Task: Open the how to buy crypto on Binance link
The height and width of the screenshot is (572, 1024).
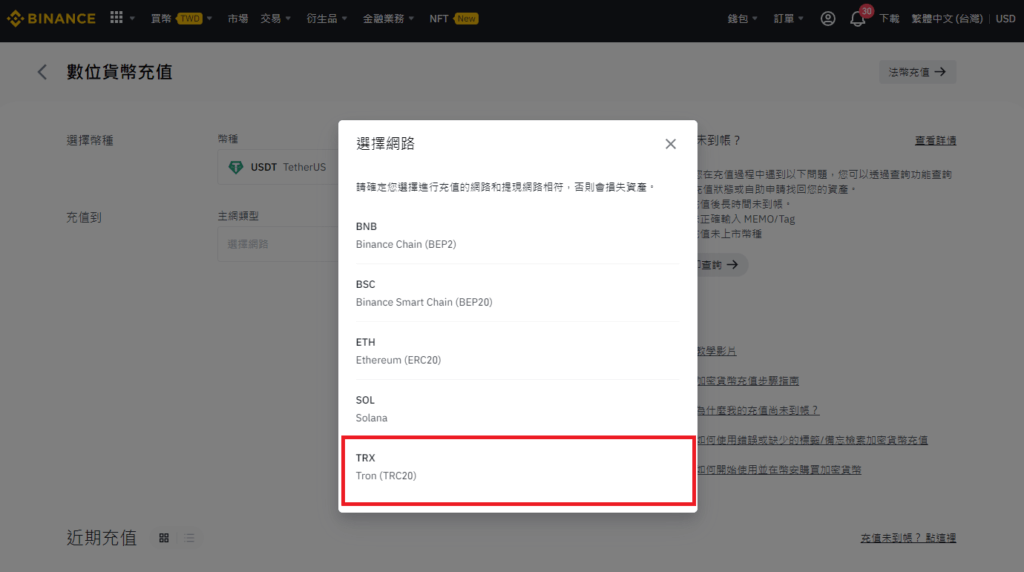Action: (779, 469)
